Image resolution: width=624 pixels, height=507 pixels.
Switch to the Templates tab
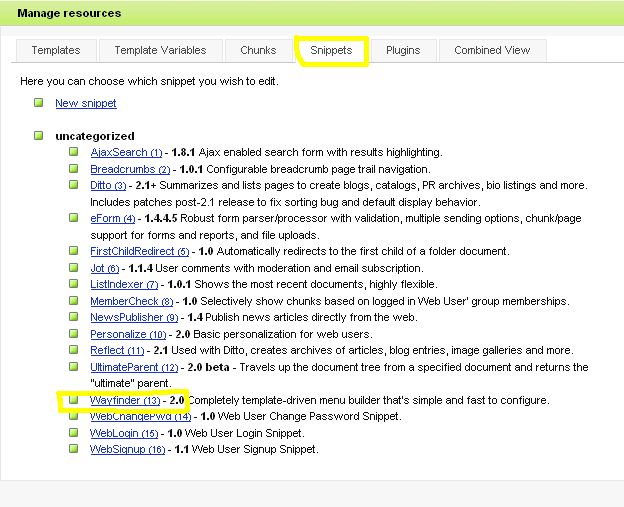[56, 50]
